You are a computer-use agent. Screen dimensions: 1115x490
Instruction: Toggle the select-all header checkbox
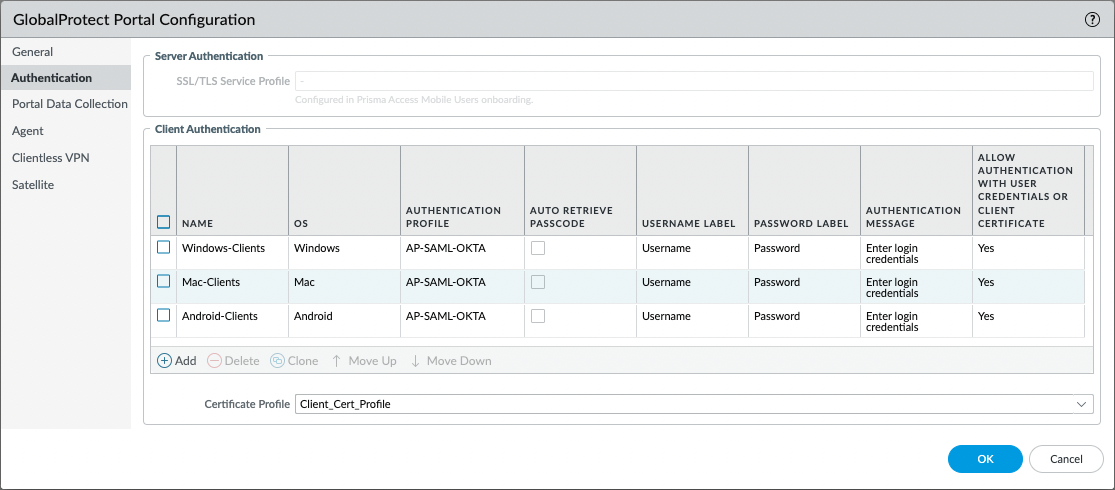(x=164, y=222)
